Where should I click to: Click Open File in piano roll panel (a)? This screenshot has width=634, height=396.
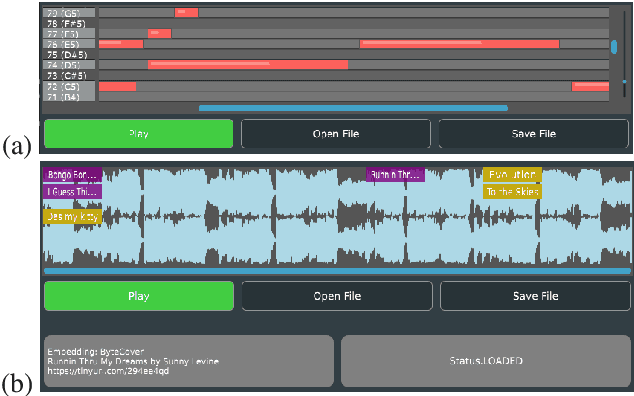336,133
